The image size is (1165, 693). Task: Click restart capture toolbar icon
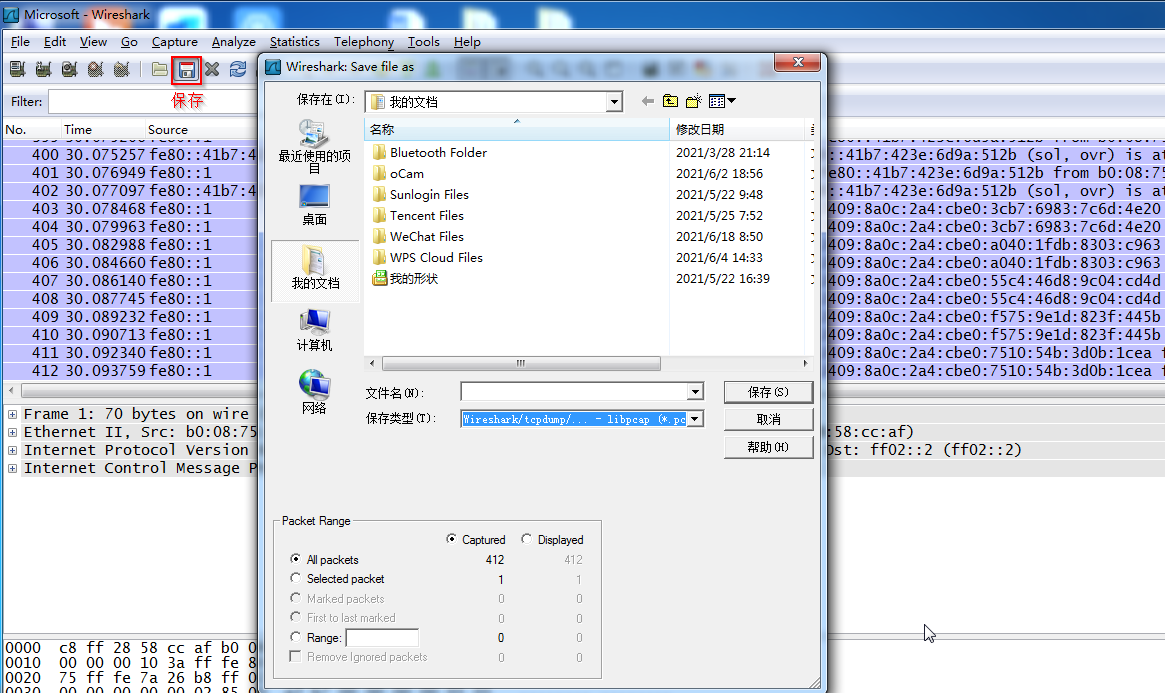click(x=122, y=70)
